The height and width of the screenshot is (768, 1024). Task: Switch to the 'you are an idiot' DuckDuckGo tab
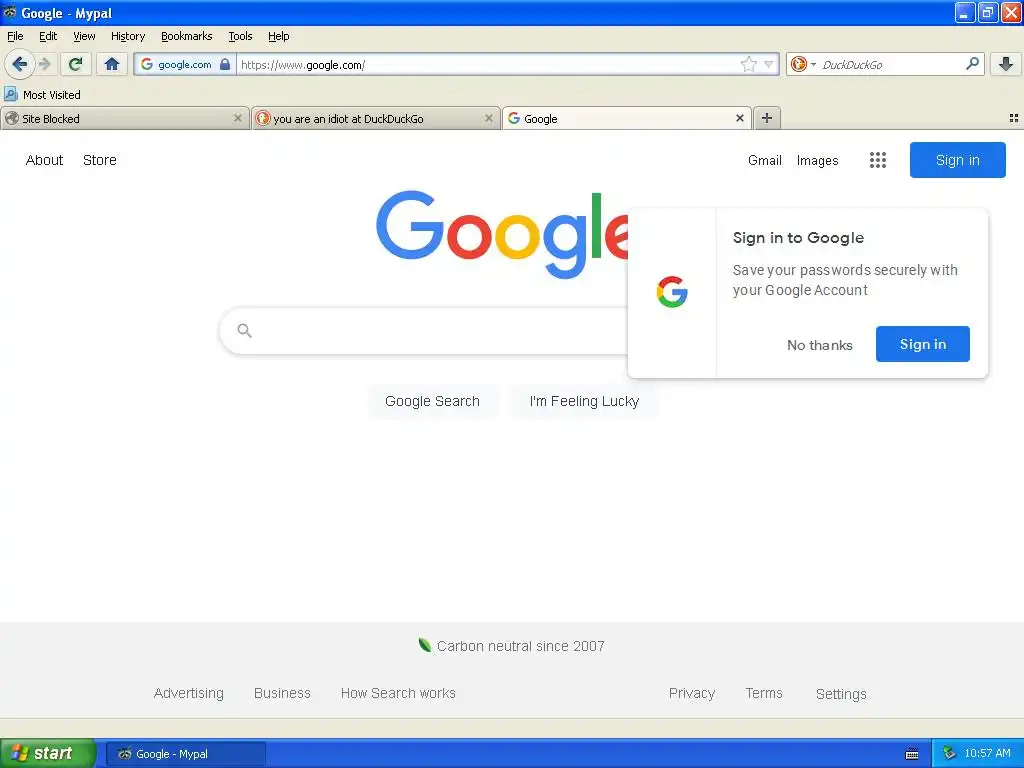(x=376, y=118)
